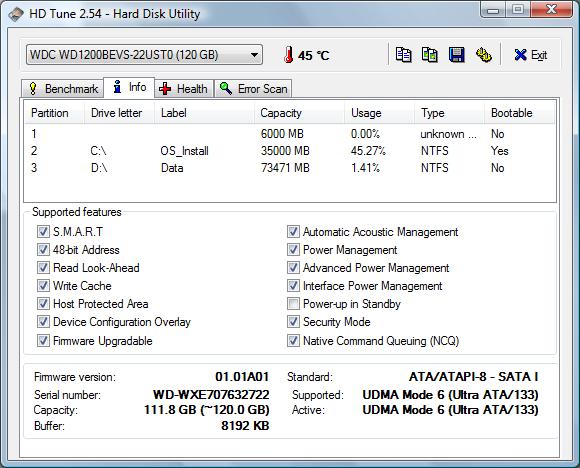
Task: Toggle the Host Protected Area checkbox
Action: click(43, 303)
